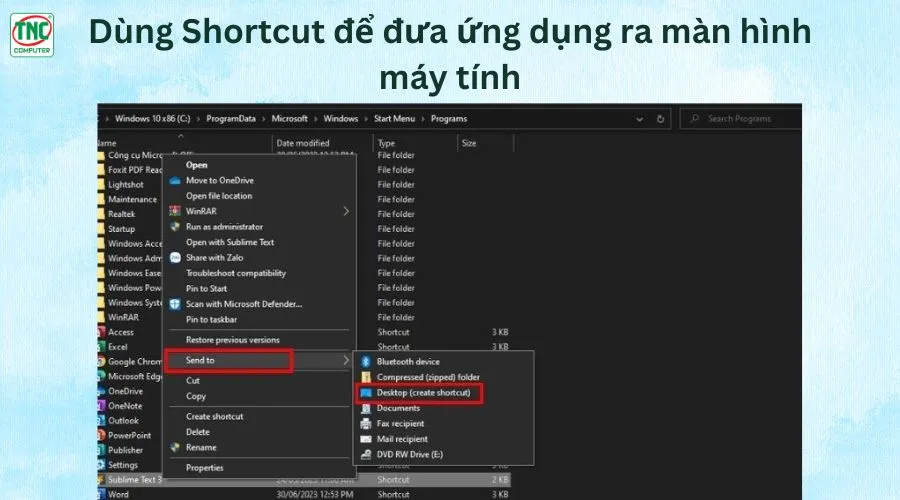Image resolution: width=900 pixels, height=500 pixels.
Task: Choose Troubleshoot compatibility
Action: (x=235, y=273)
